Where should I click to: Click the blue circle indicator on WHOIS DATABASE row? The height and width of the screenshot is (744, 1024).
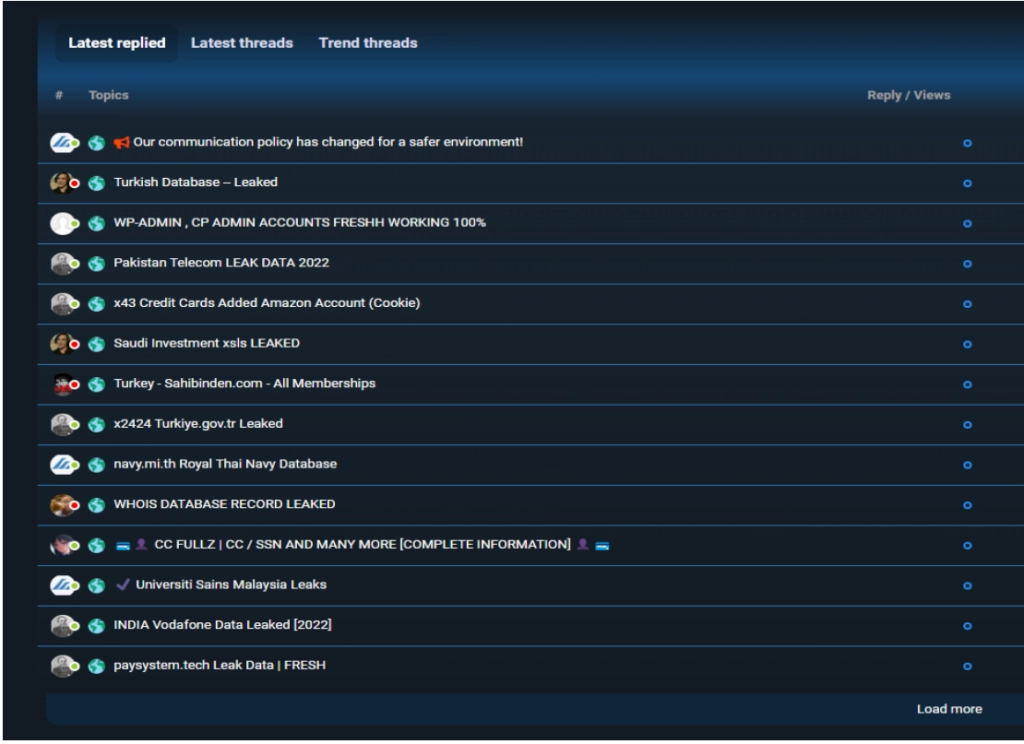tap(967, 505)
